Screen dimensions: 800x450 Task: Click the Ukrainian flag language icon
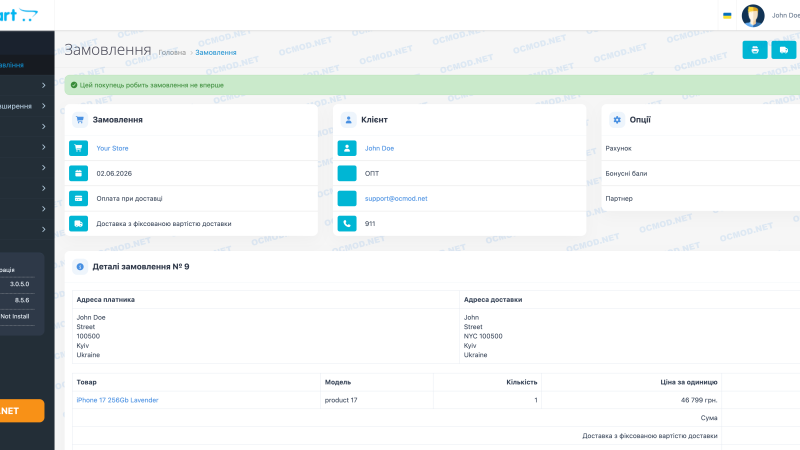tap(727, 16)
